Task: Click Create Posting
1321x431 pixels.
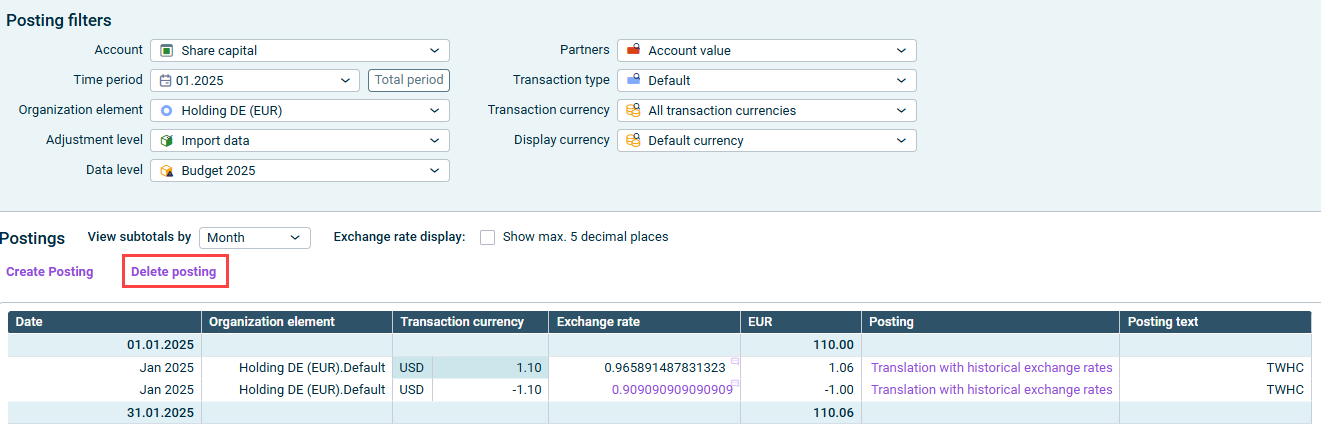Action: pyautogui.click(x=50, y=272)
